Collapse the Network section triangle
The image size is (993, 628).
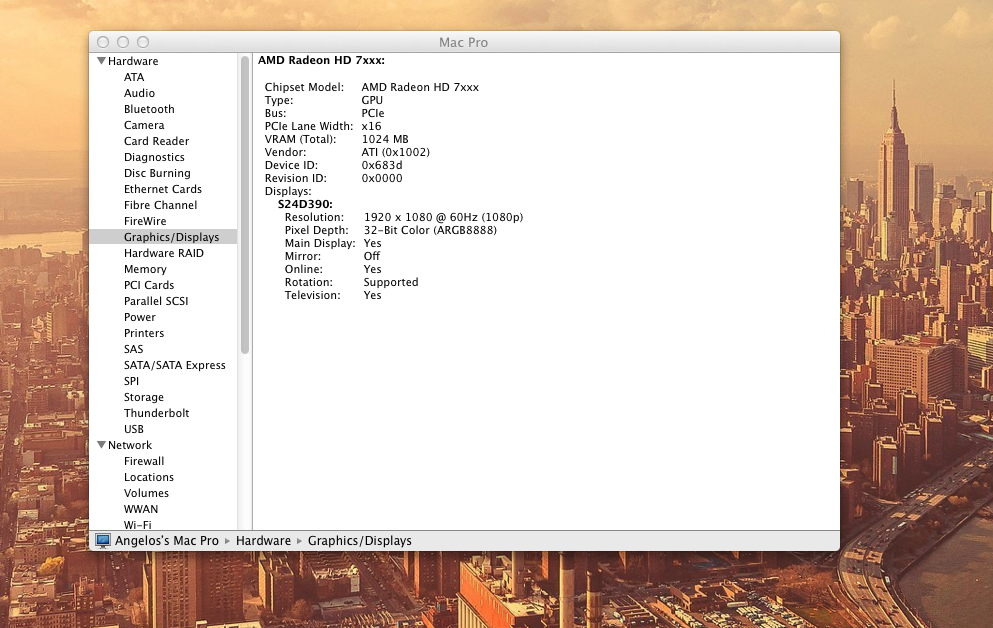(x=101, y=445)
